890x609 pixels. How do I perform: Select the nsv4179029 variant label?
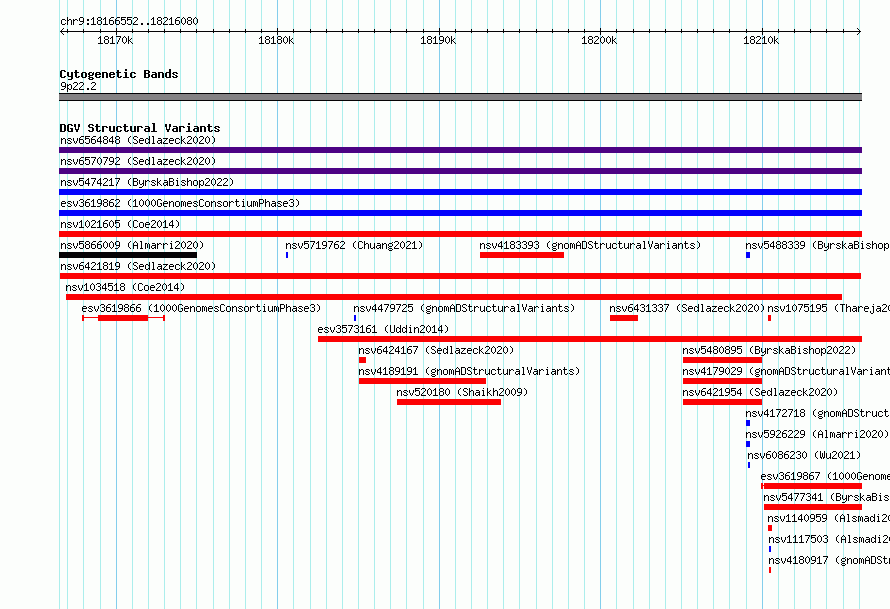pos(786,371)
